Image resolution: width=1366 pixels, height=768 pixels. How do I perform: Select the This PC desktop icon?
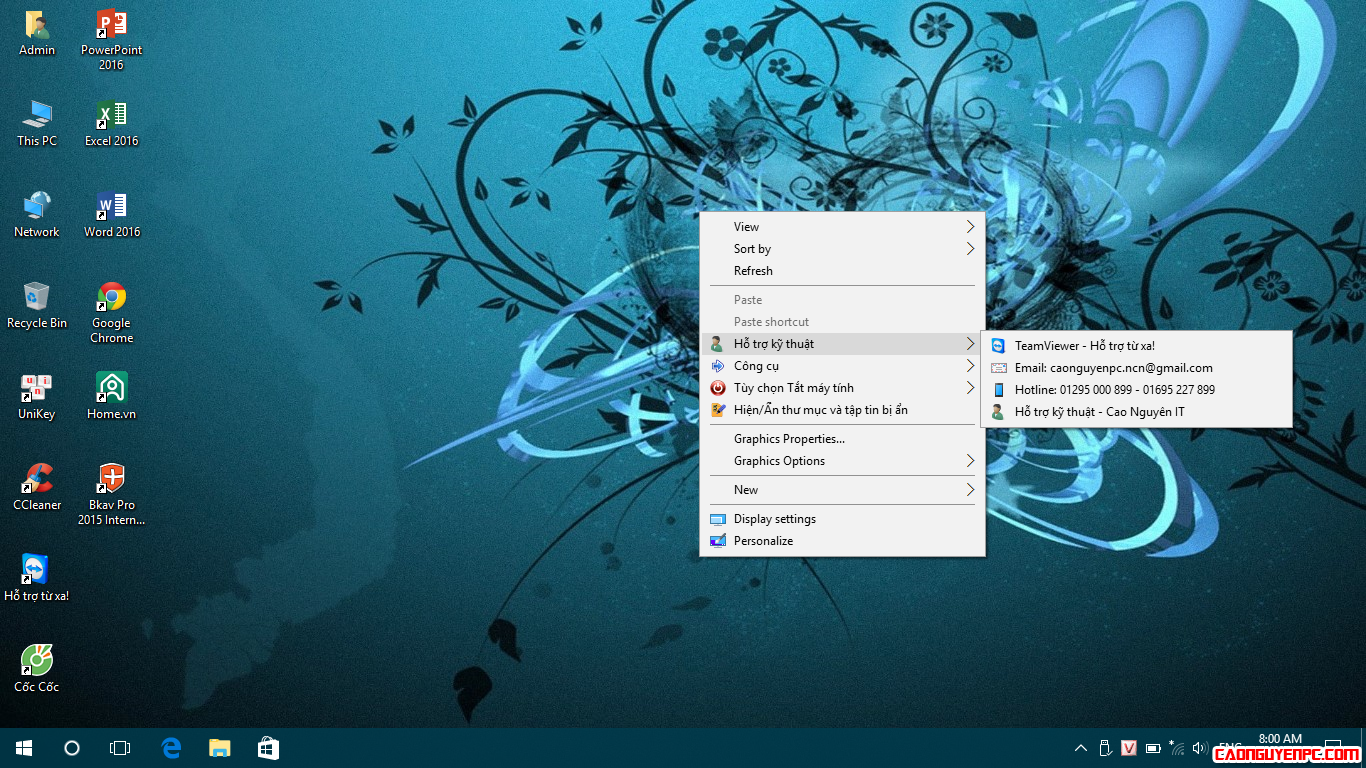(x=37, y=124)
